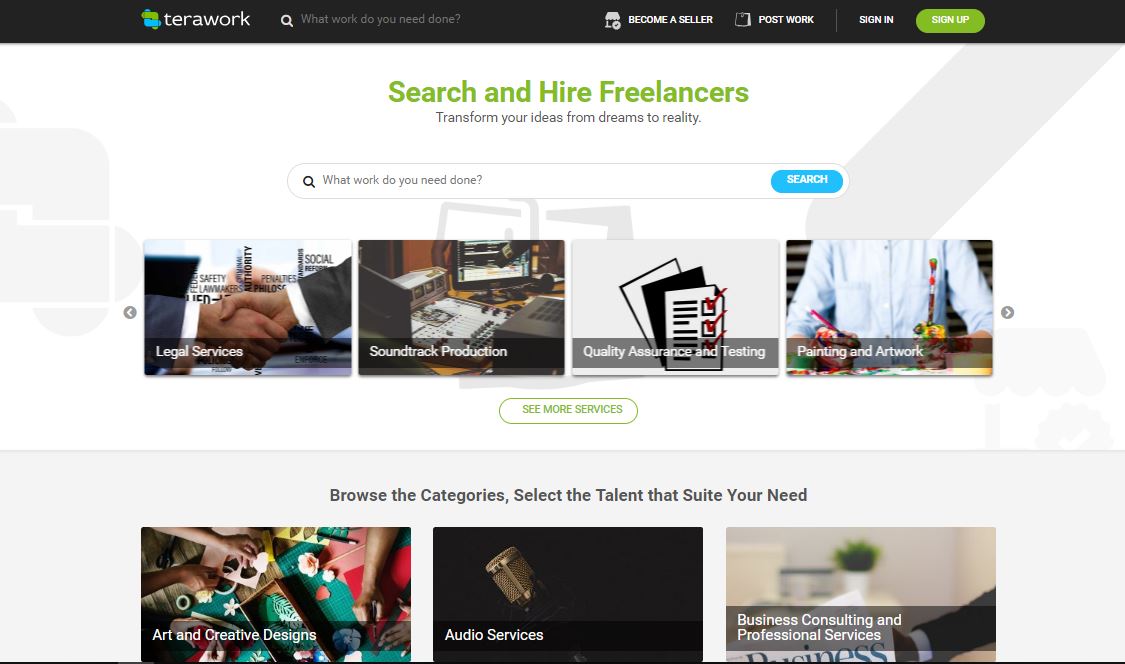Click the green Sign Up button
The image size is (1125, 664).
950,20
